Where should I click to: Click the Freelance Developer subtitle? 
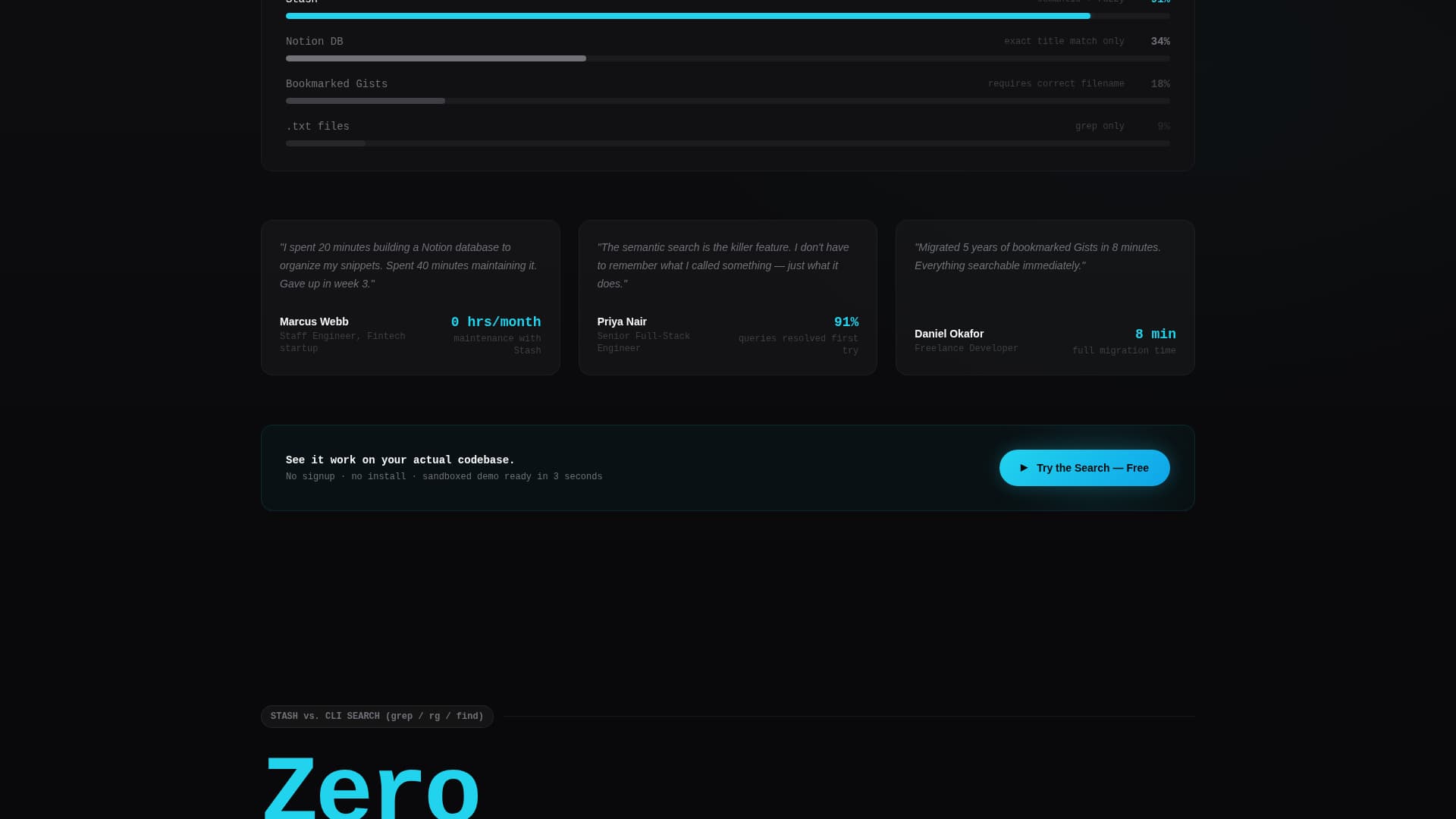point(966,348)
